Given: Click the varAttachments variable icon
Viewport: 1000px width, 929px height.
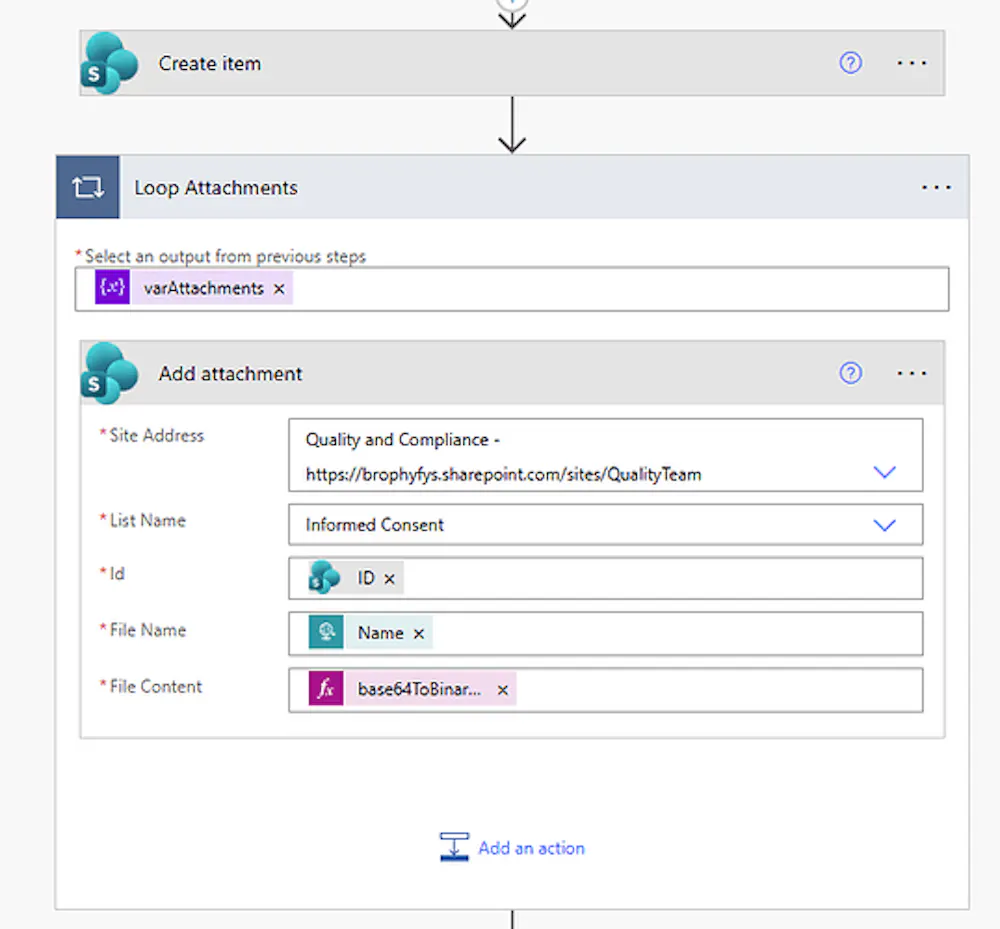Looking at the screenshot, I should 113,288.
